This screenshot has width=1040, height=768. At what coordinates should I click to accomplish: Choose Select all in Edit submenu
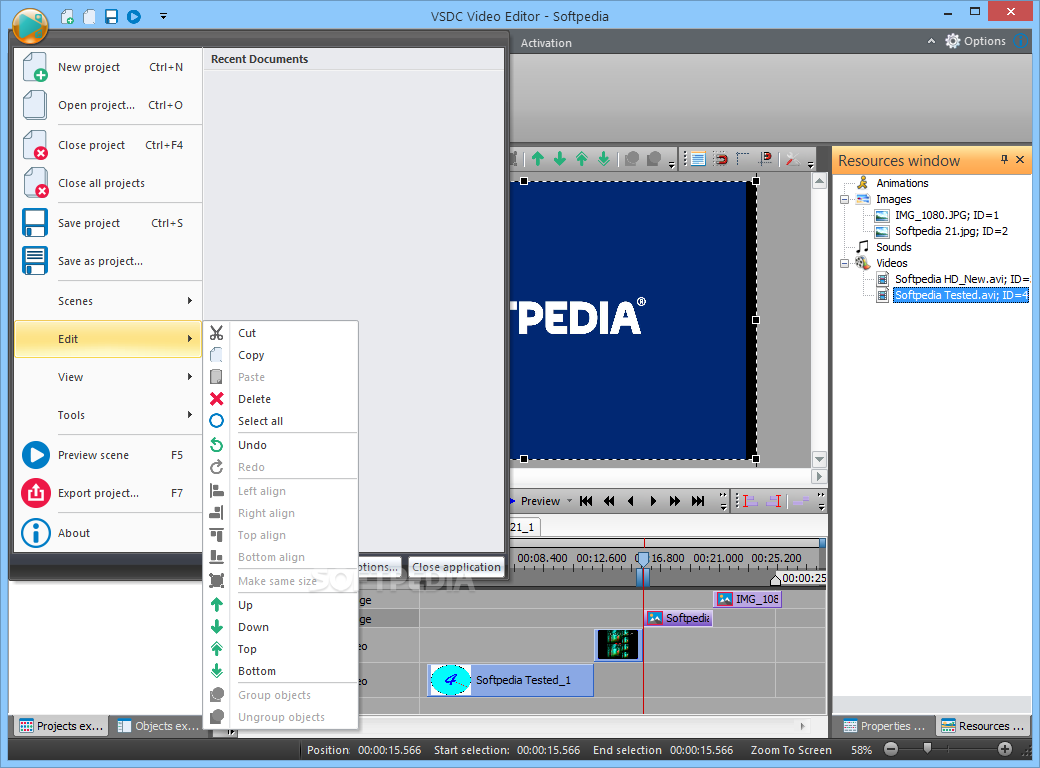[281, 420]
